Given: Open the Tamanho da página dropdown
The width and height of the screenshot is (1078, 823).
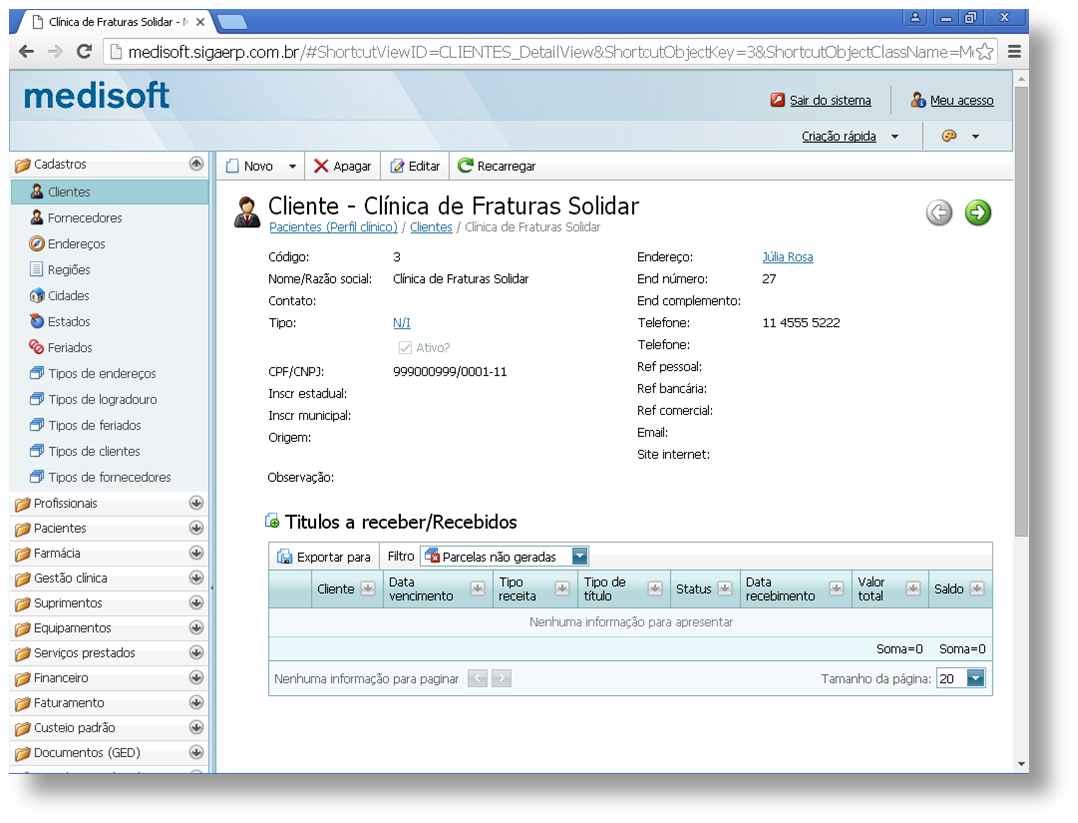Looking at the screenshot, I should click(x=976, y=679).
